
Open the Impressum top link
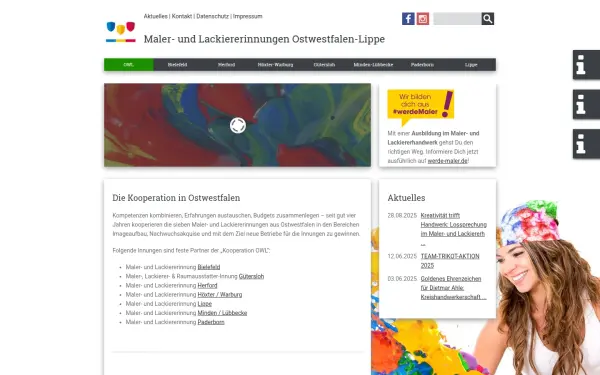(248, 16)
